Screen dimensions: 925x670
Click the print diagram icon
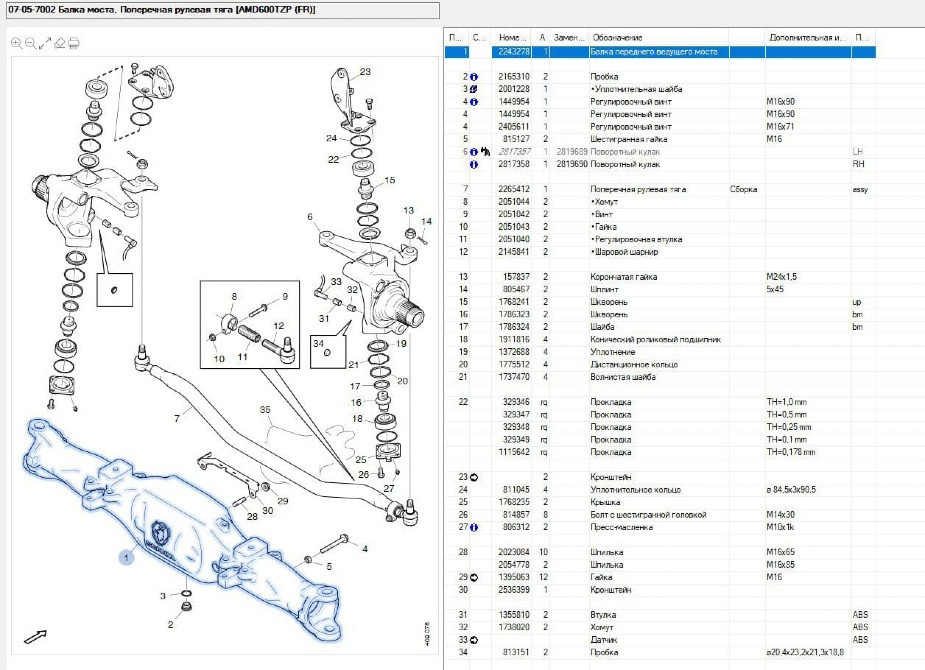tap(74, 43)
